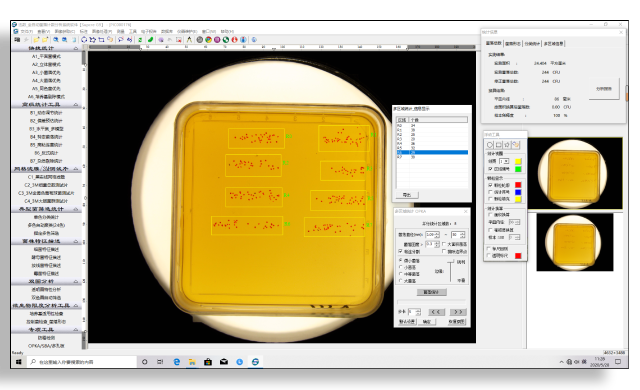
Task: Pick the hand tool in drawing panel
Action: click(x=516, y=144)
